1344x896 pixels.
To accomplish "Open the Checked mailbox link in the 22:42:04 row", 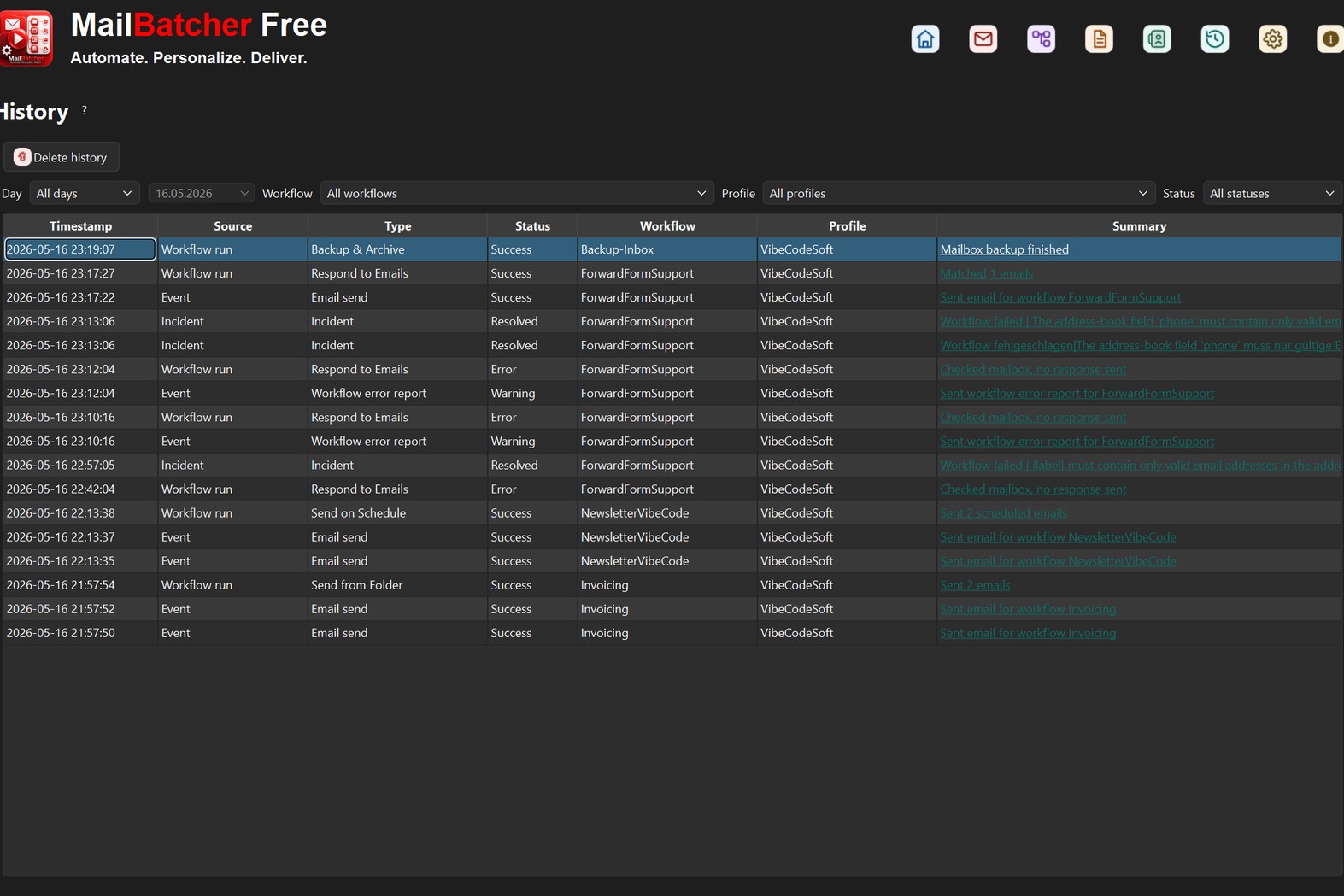I will point(1033,489).
